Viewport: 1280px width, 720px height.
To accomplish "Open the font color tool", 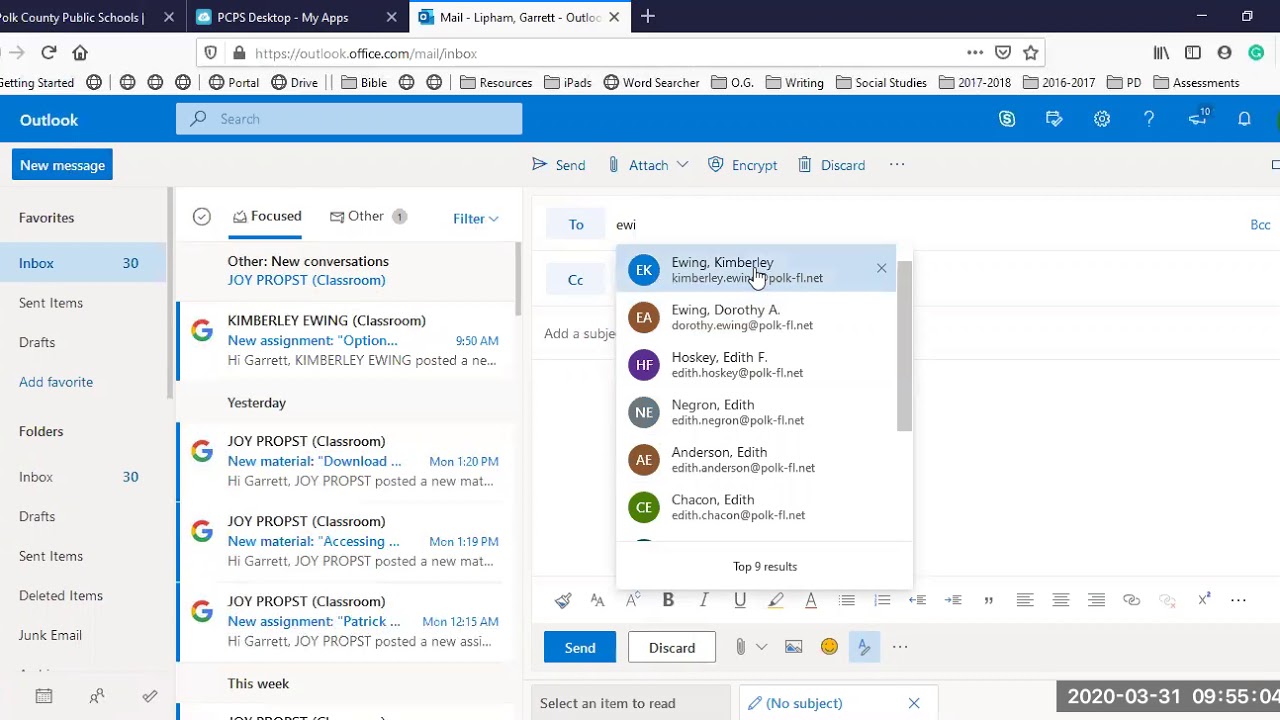I will coord(811,600).
